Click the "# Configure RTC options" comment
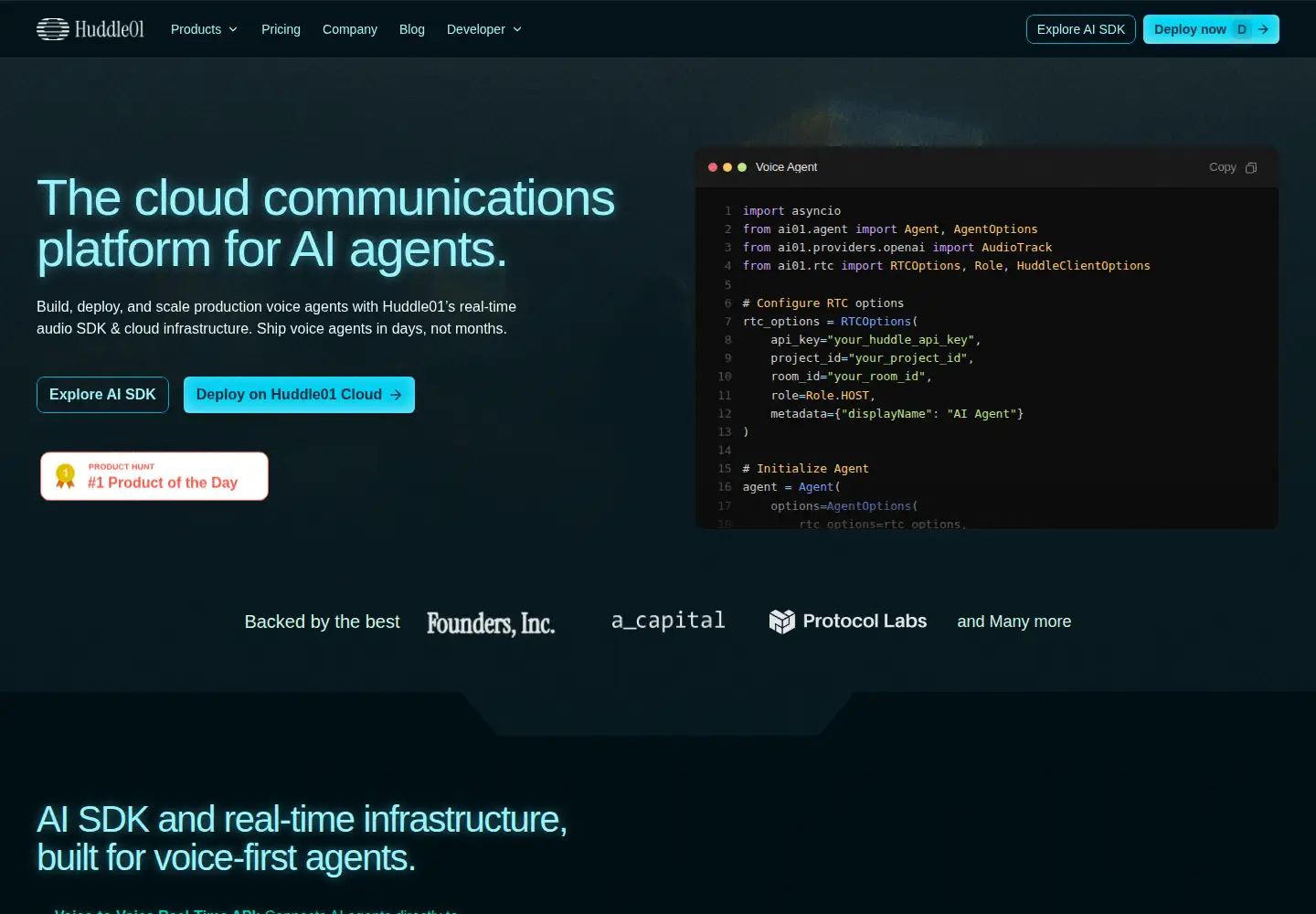The height and width of the screenshot is (914, 1316). pos(823,303)
